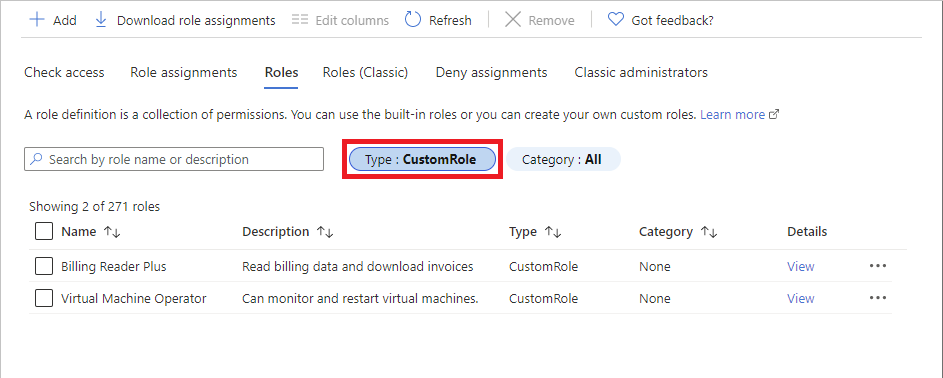The height and width of the screenshot is (378, 943).
Task: Click the Name column header text
Action: click(x=79, y=231)
